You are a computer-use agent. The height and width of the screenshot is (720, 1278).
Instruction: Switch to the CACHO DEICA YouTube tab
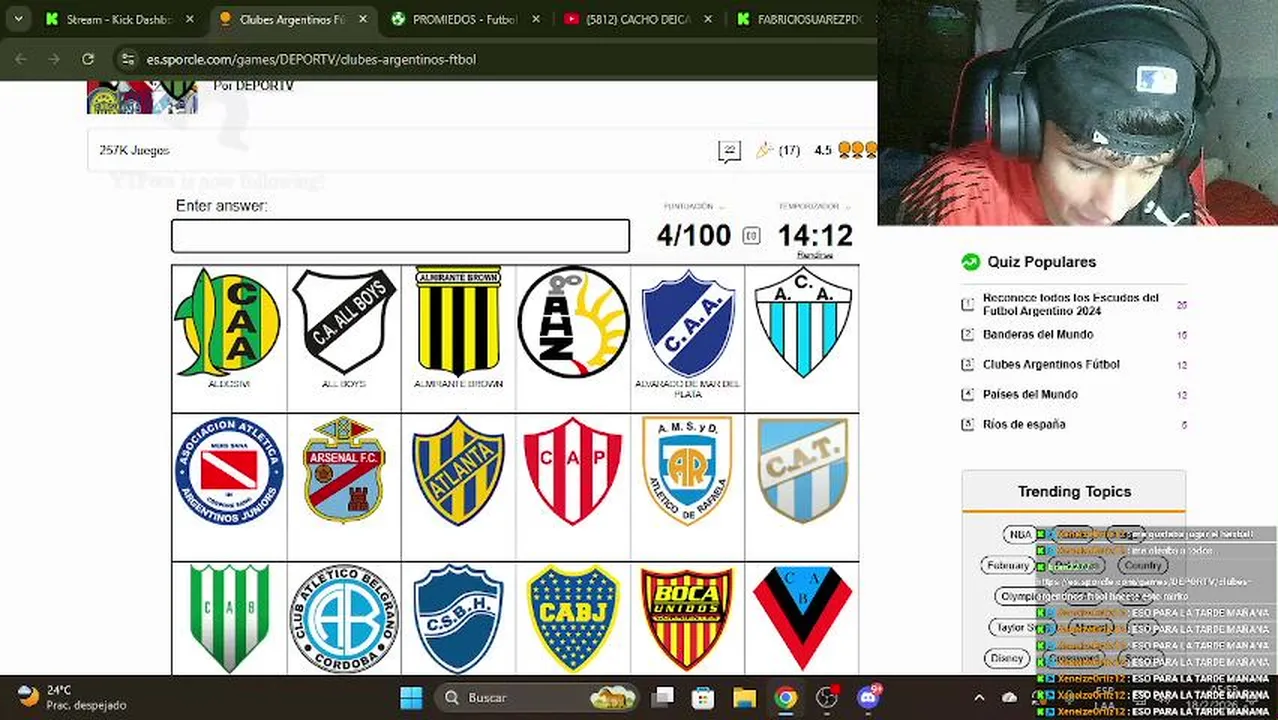click(637, 19)
